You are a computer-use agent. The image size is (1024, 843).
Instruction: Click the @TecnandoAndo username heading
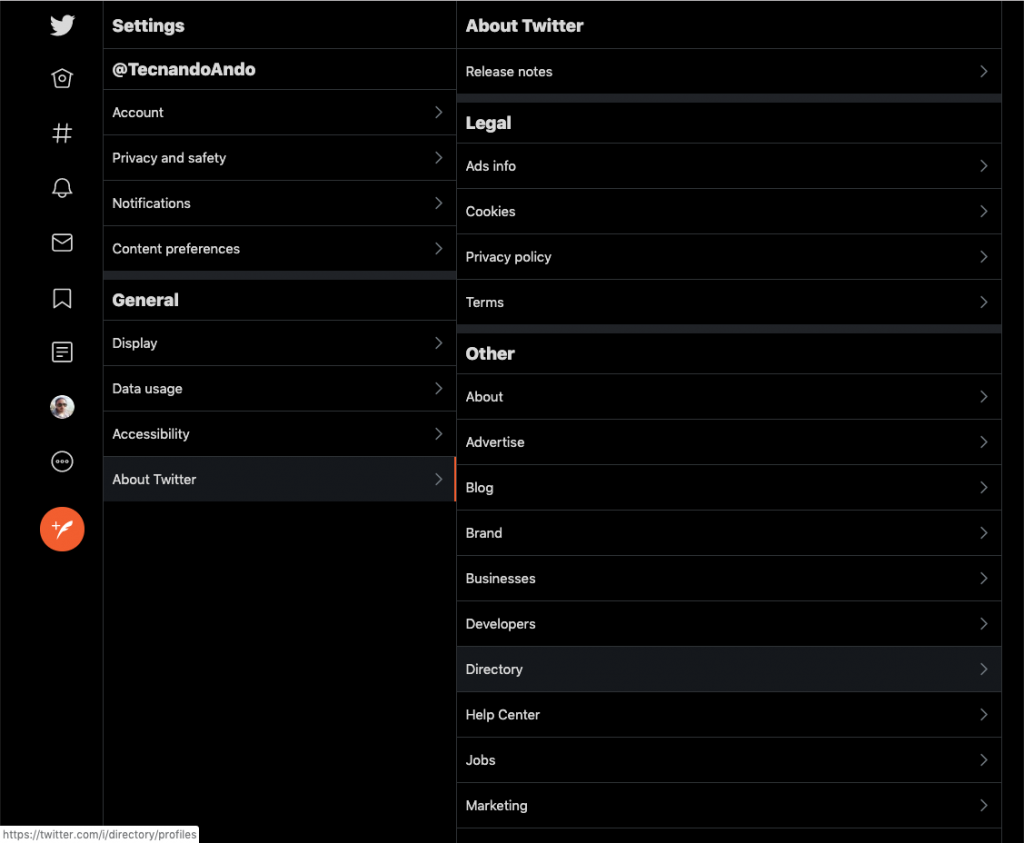tap(184, 69)
